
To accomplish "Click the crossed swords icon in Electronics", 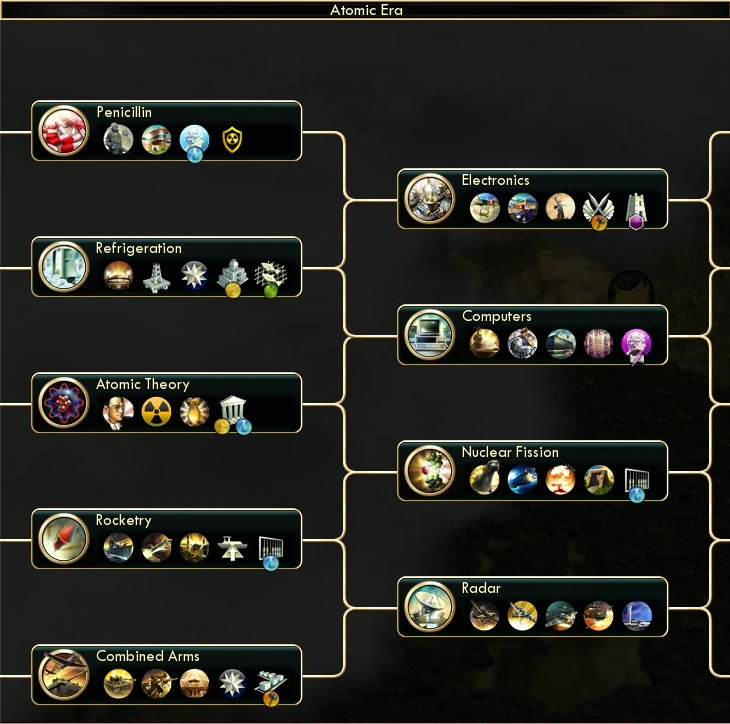I will point(598,210).
